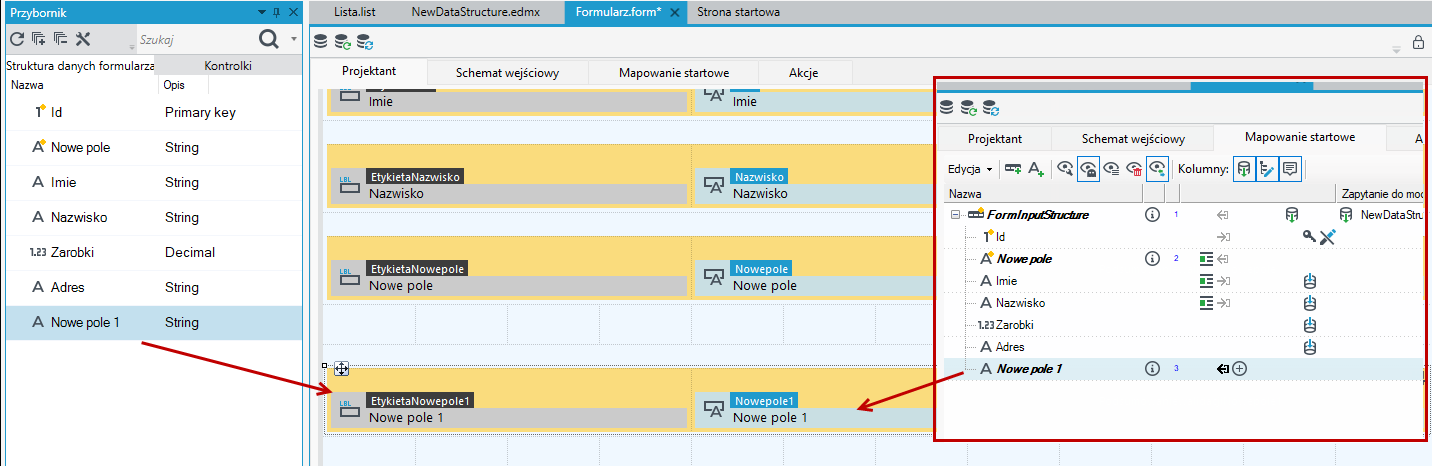
Task: Select the Zarobki decimal field in Przybornik
Action: tap(153, 252)
